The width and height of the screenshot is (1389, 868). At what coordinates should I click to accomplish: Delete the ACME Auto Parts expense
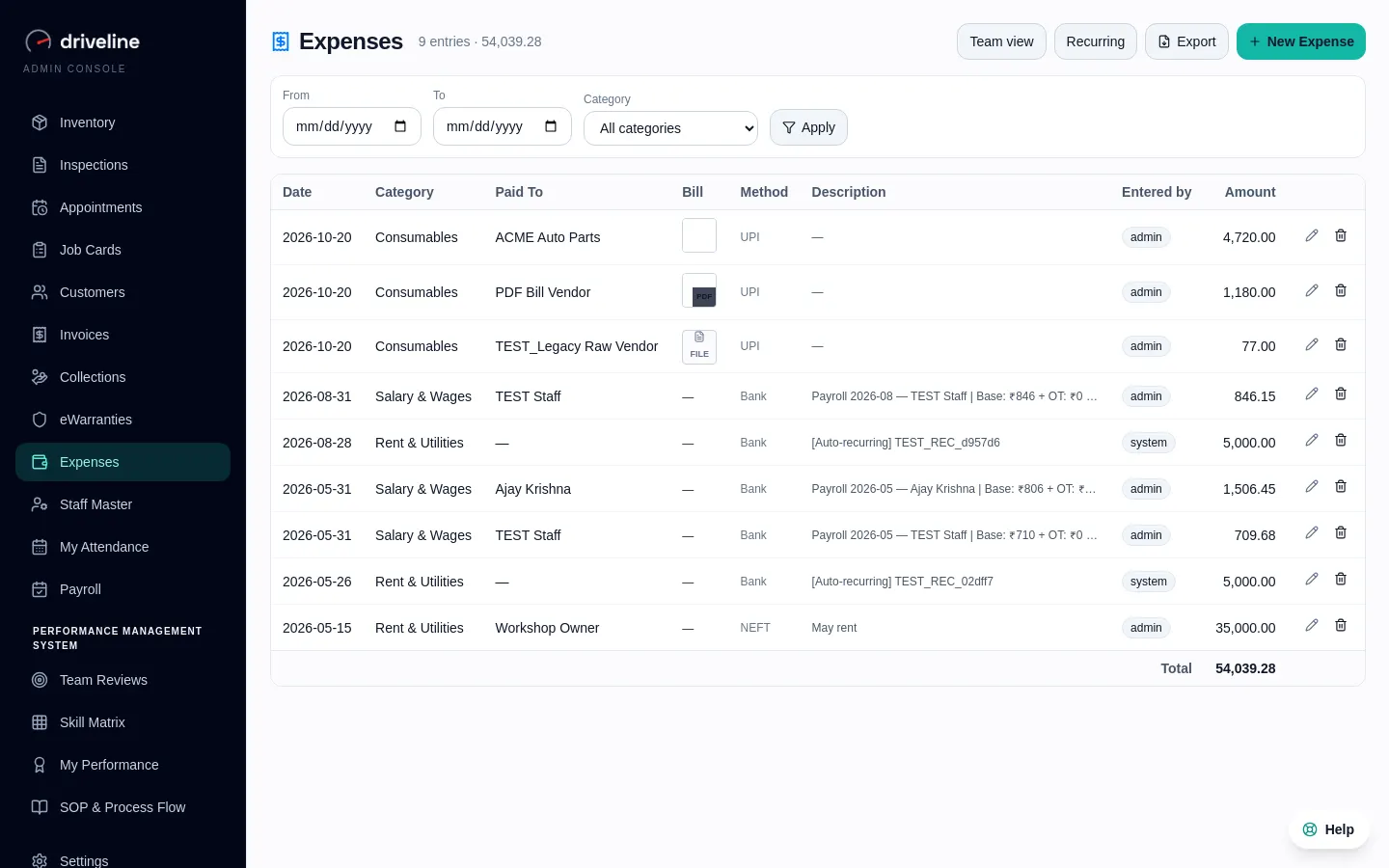pos(1341,235)
